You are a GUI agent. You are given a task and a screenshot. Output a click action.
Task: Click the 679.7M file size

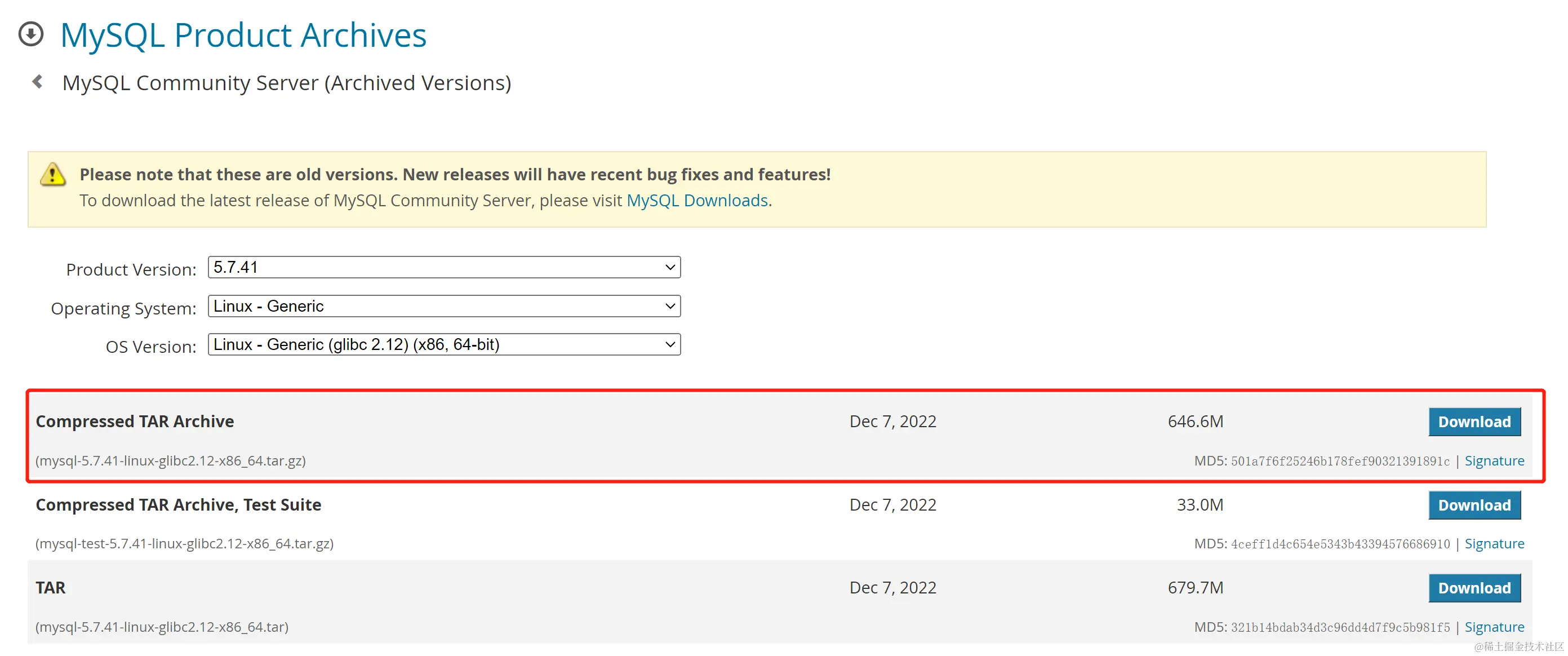[x=1195, y=588]
